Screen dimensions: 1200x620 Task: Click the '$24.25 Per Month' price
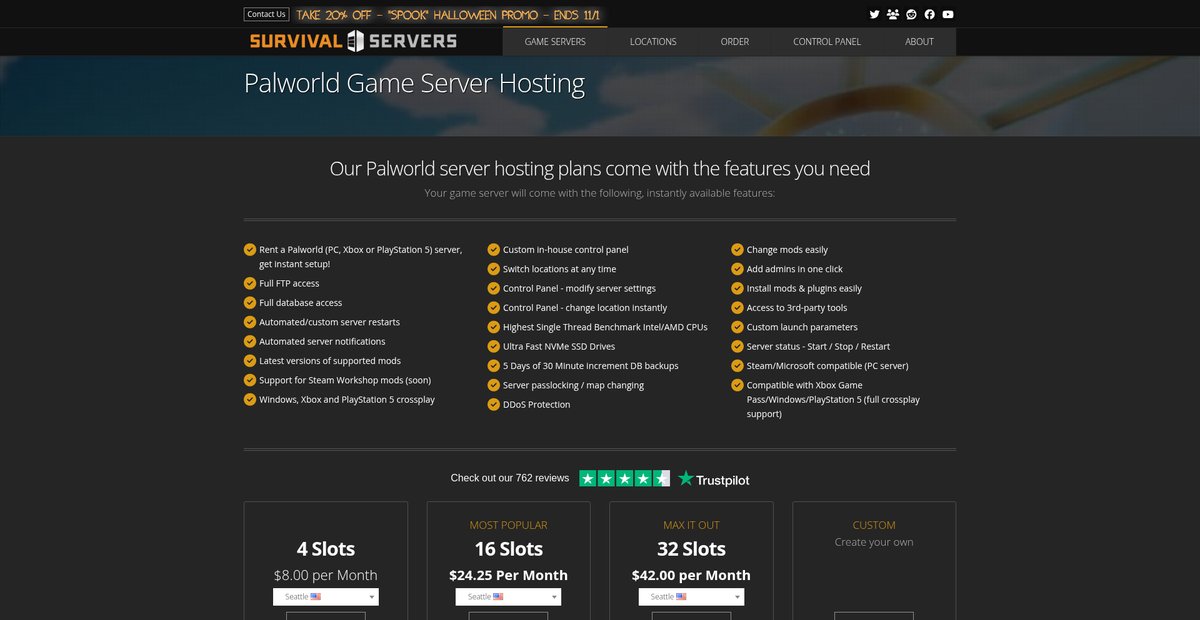[508, 575]
